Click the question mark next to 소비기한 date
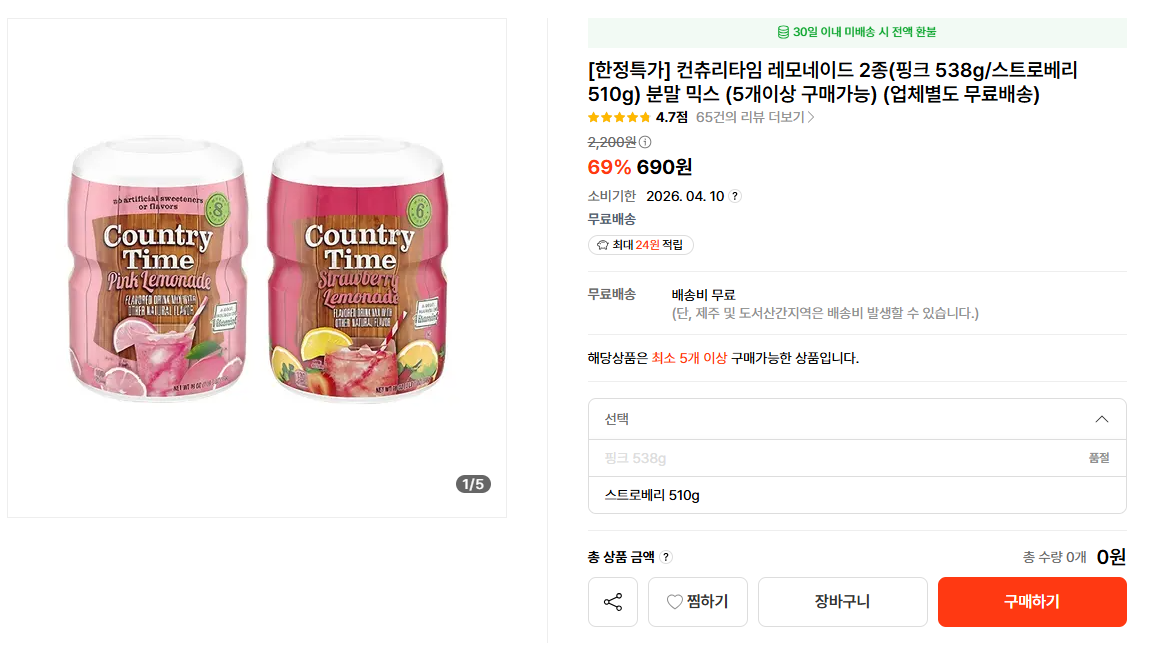 click(x=735, y=196)
